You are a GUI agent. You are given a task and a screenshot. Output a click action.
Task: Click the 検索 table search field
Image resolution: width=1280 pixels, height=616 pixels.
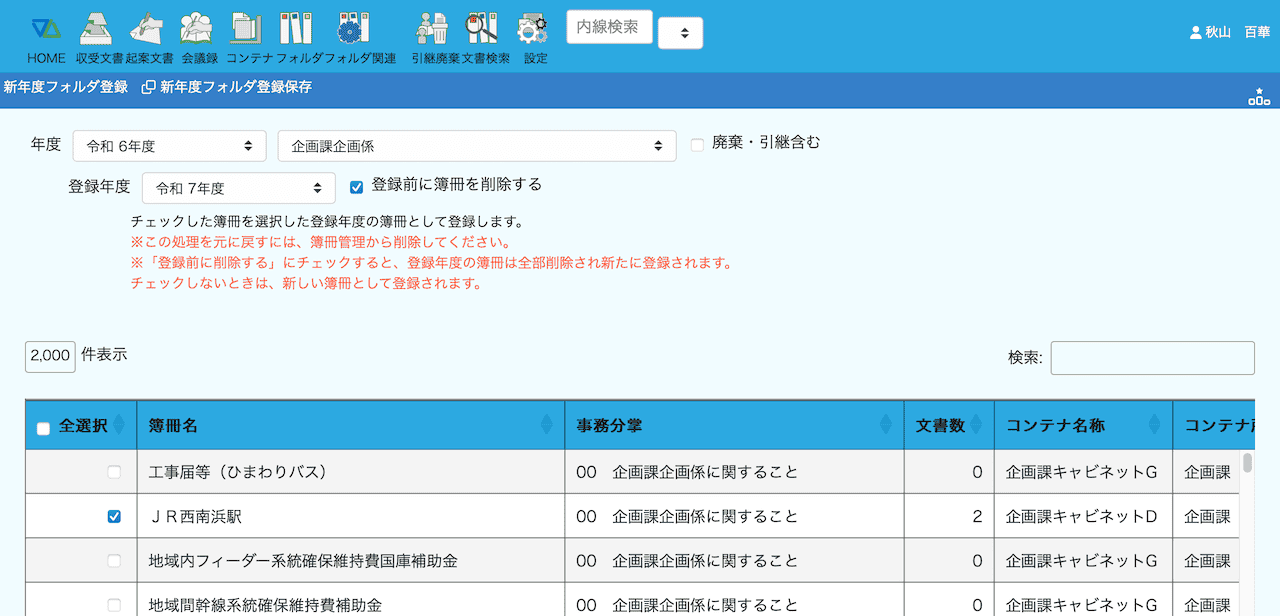[x=1152, y=358]
